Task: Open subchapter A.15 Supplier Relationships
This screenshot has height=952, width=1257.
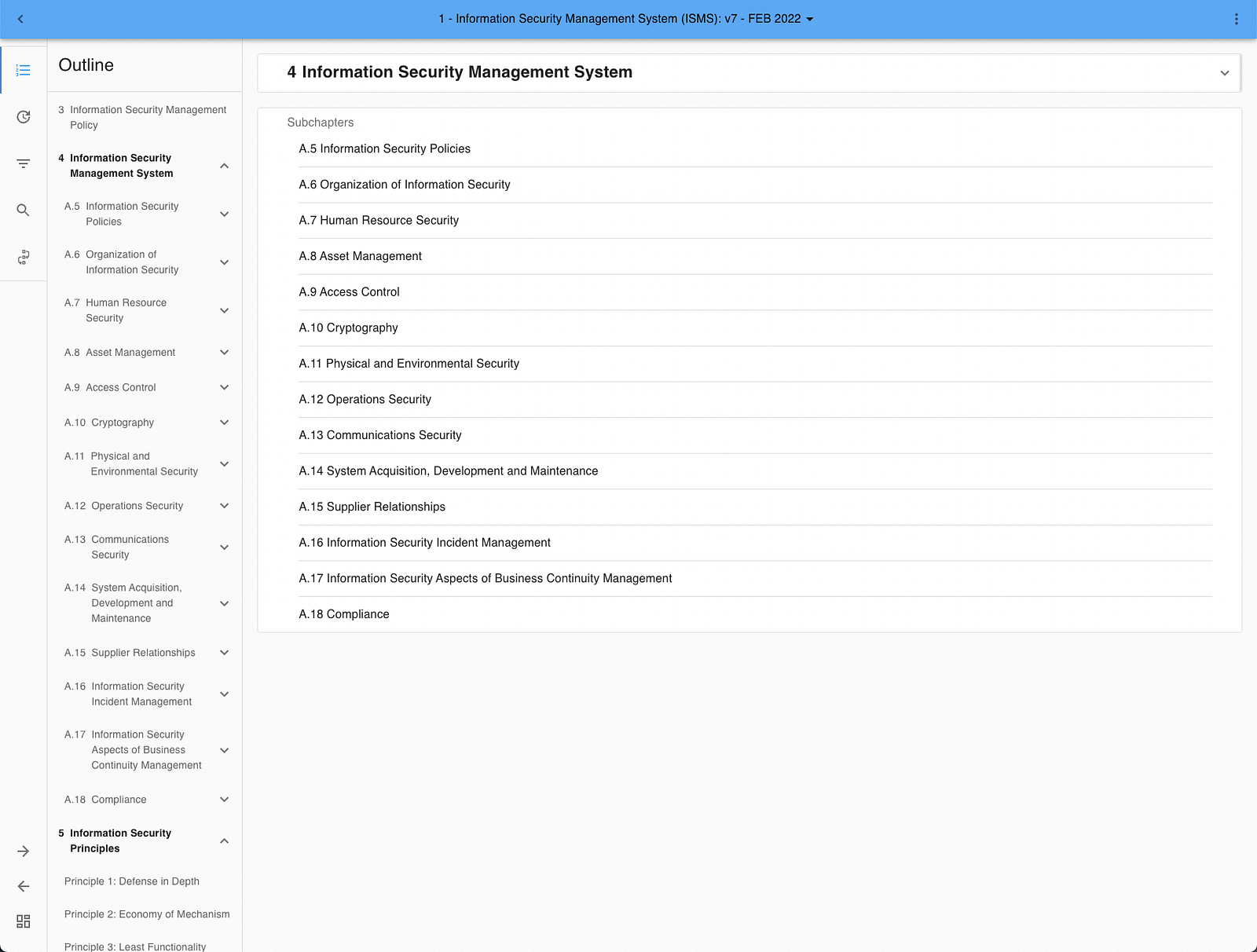Action: [x=372, y=507]
